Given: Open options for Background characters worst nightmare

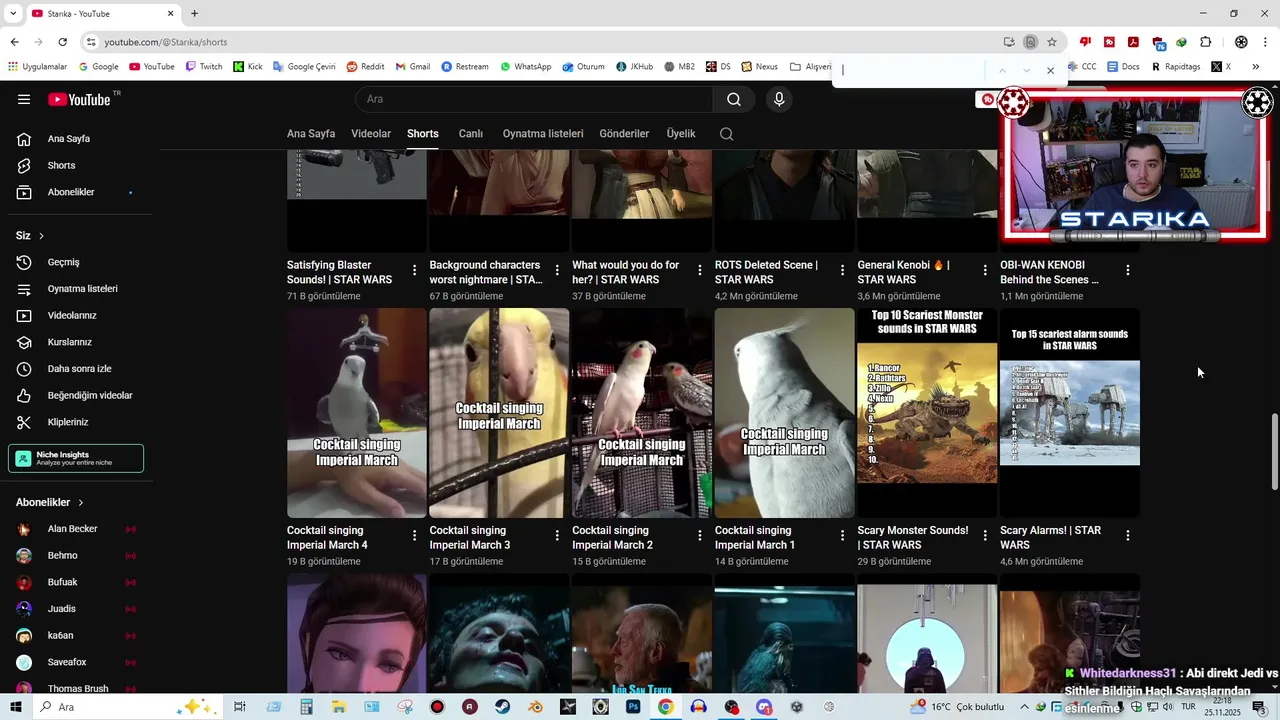Looking at the screenshot, I should 557,271.
